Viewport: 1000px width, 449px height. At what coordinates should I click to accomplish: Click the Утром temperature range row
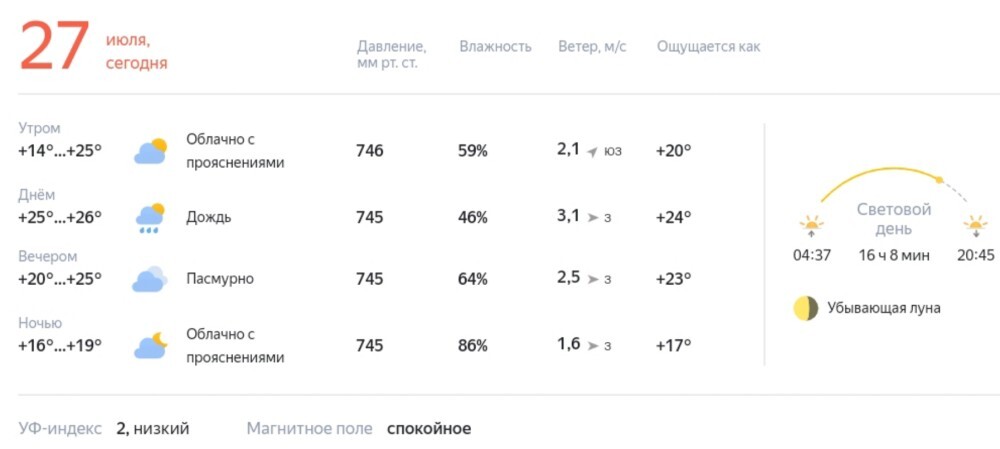point(61,142)
